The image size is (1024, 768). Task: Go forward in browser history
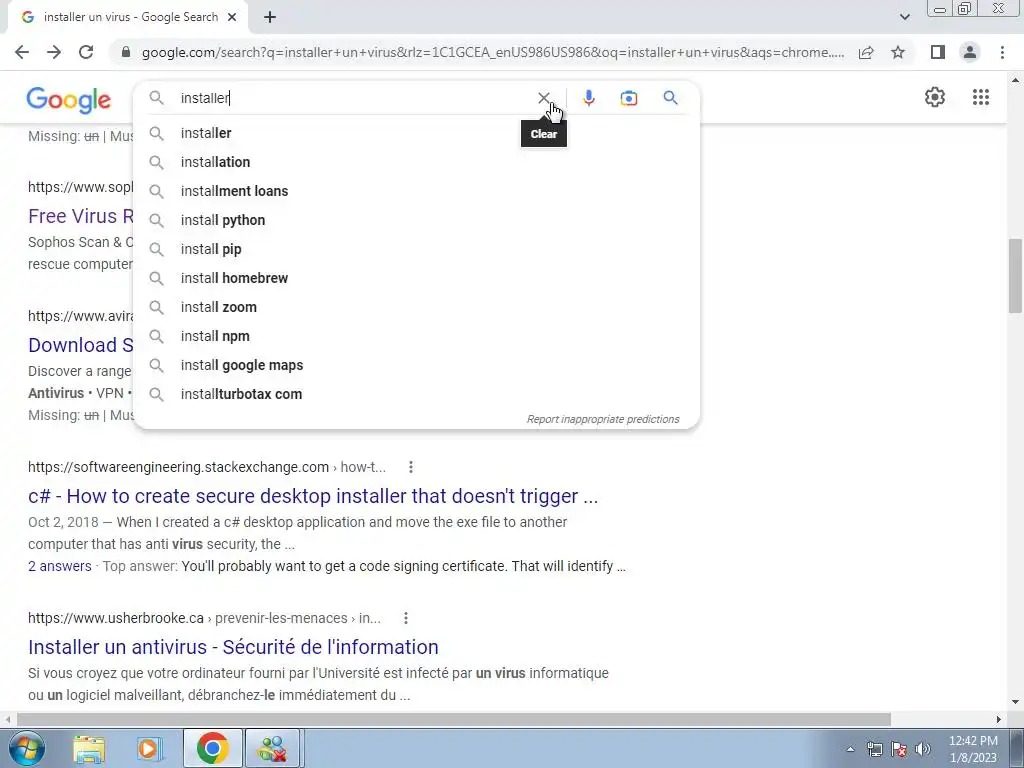click(x=54, y=52)
